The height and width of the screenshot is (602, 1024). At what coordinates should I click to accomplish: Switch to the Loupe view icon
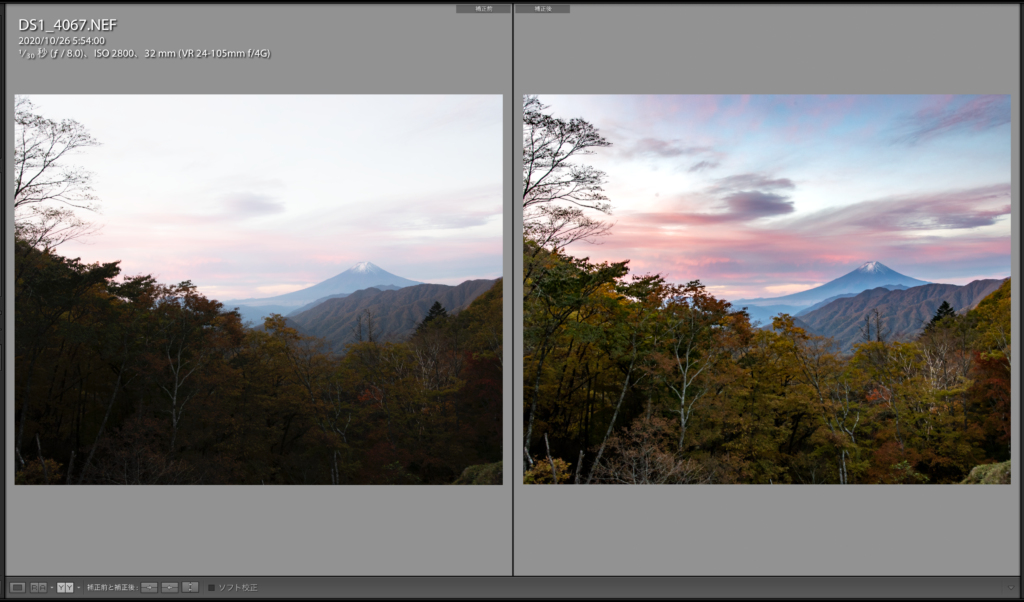coord(17,587)
